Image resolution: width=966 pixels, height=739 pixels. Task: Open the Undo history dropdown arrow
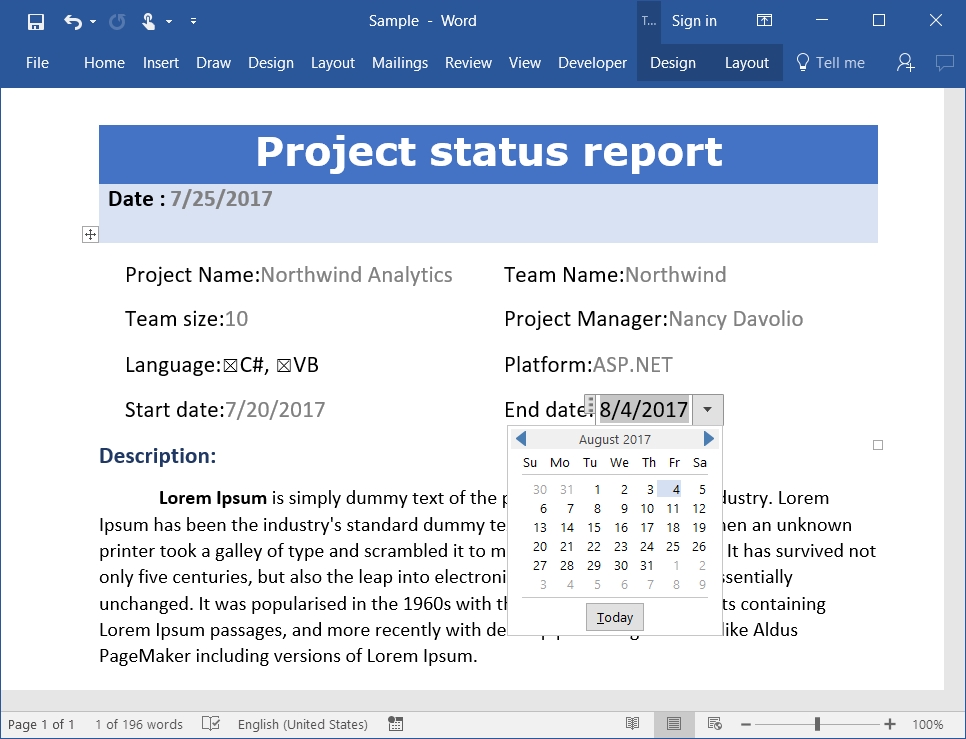coord(93,21)
